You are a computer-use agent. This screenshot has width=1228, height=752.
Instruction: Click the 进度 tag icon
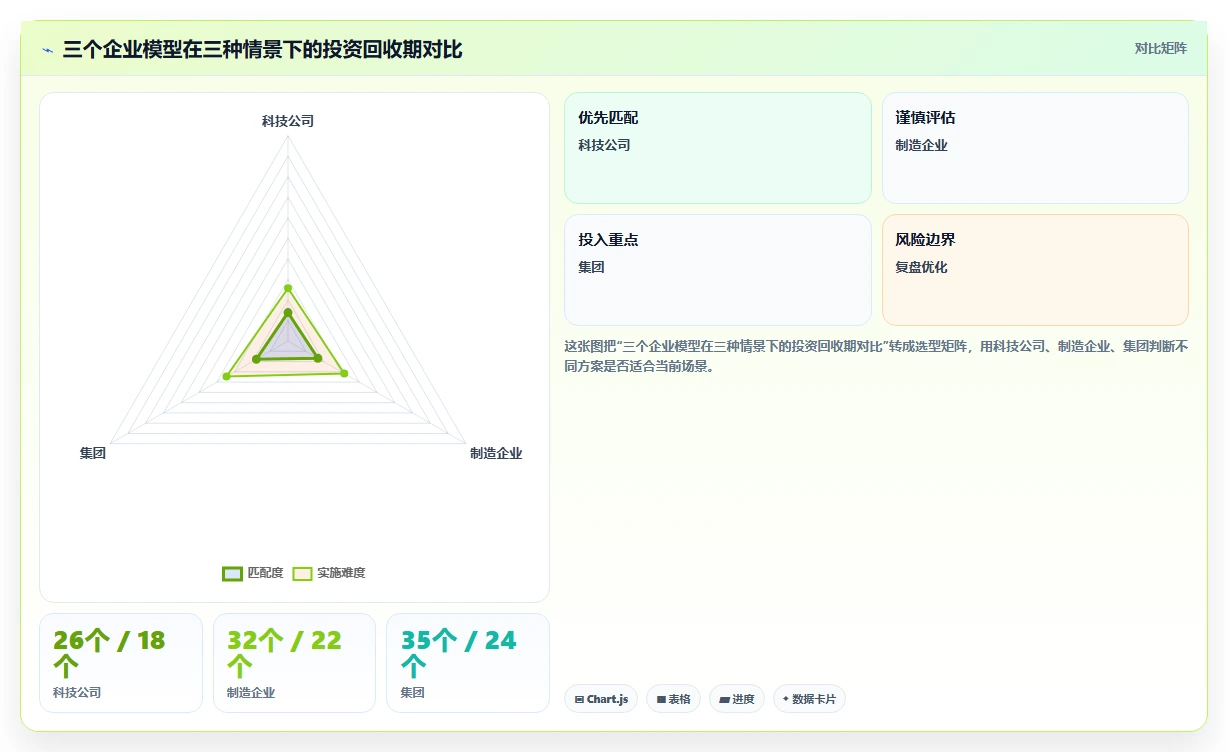725,700
